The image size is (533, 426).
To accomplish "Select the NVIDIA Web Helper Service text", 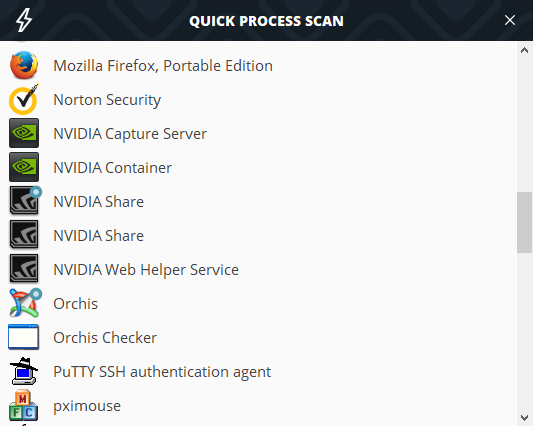I will click(146, 270).
